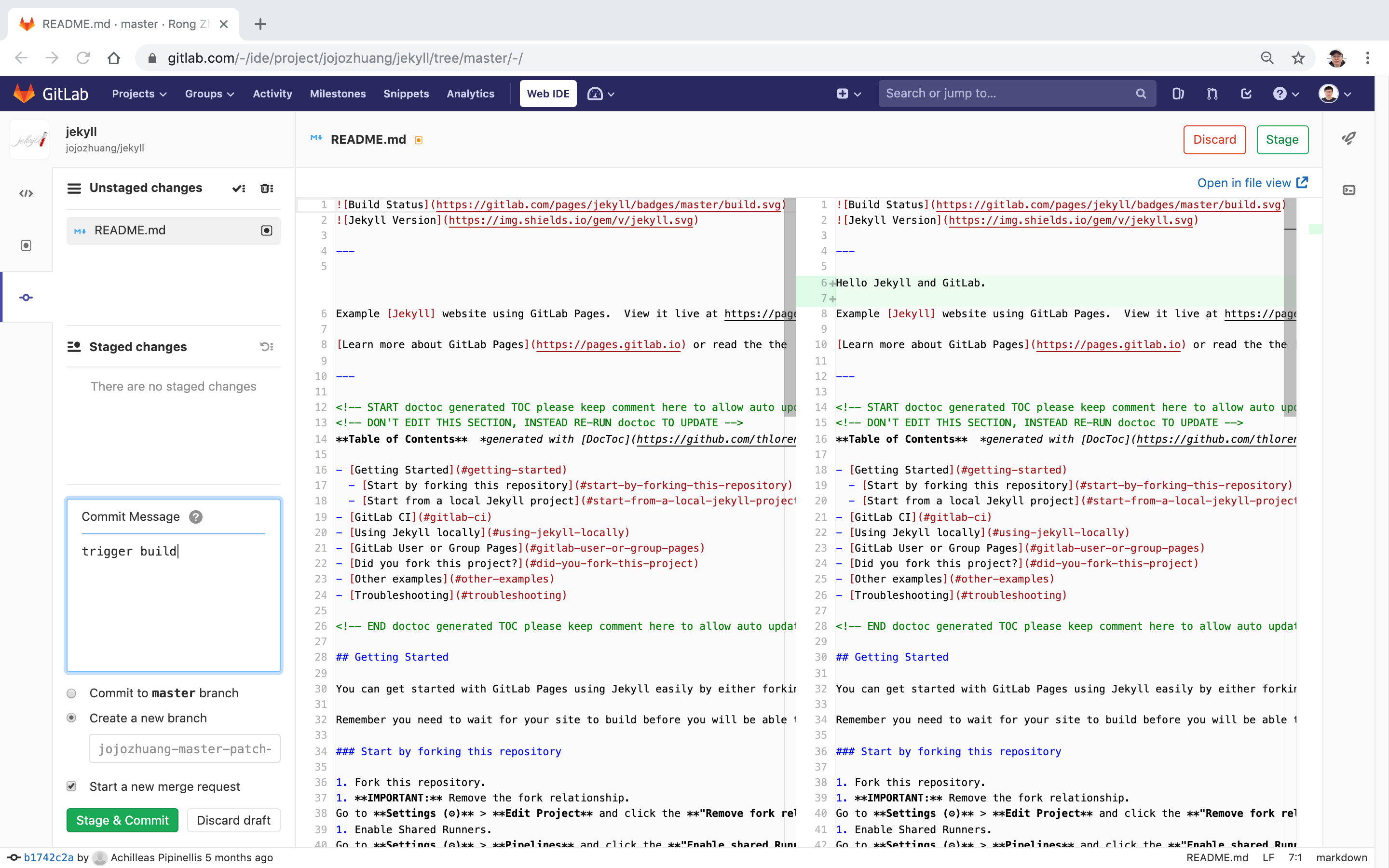
Task: Open external link icon beside file view
Action: [x=1302, y=183]
